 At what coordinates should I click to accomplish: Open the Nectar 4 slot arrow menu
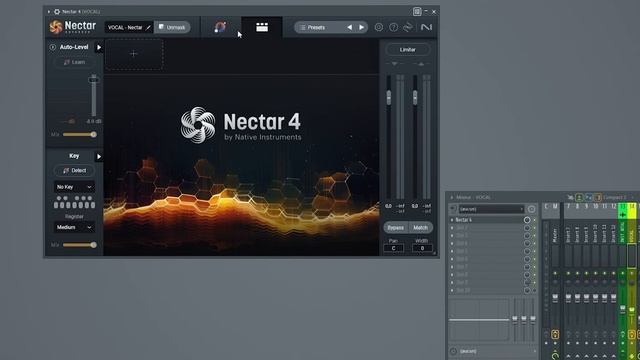click(x=452, y=220)
